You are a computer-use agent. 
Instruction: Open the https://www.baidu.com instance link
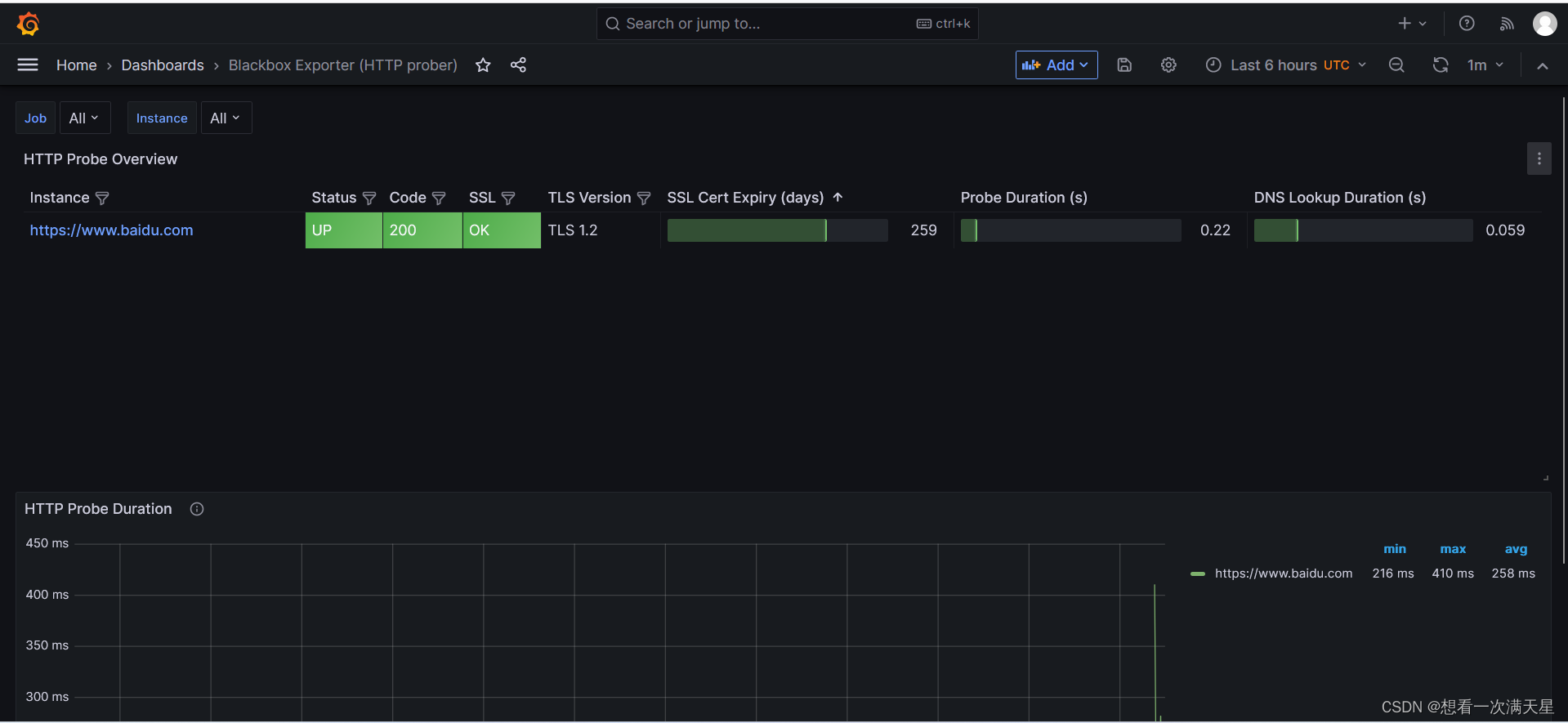tap(111, 230)
